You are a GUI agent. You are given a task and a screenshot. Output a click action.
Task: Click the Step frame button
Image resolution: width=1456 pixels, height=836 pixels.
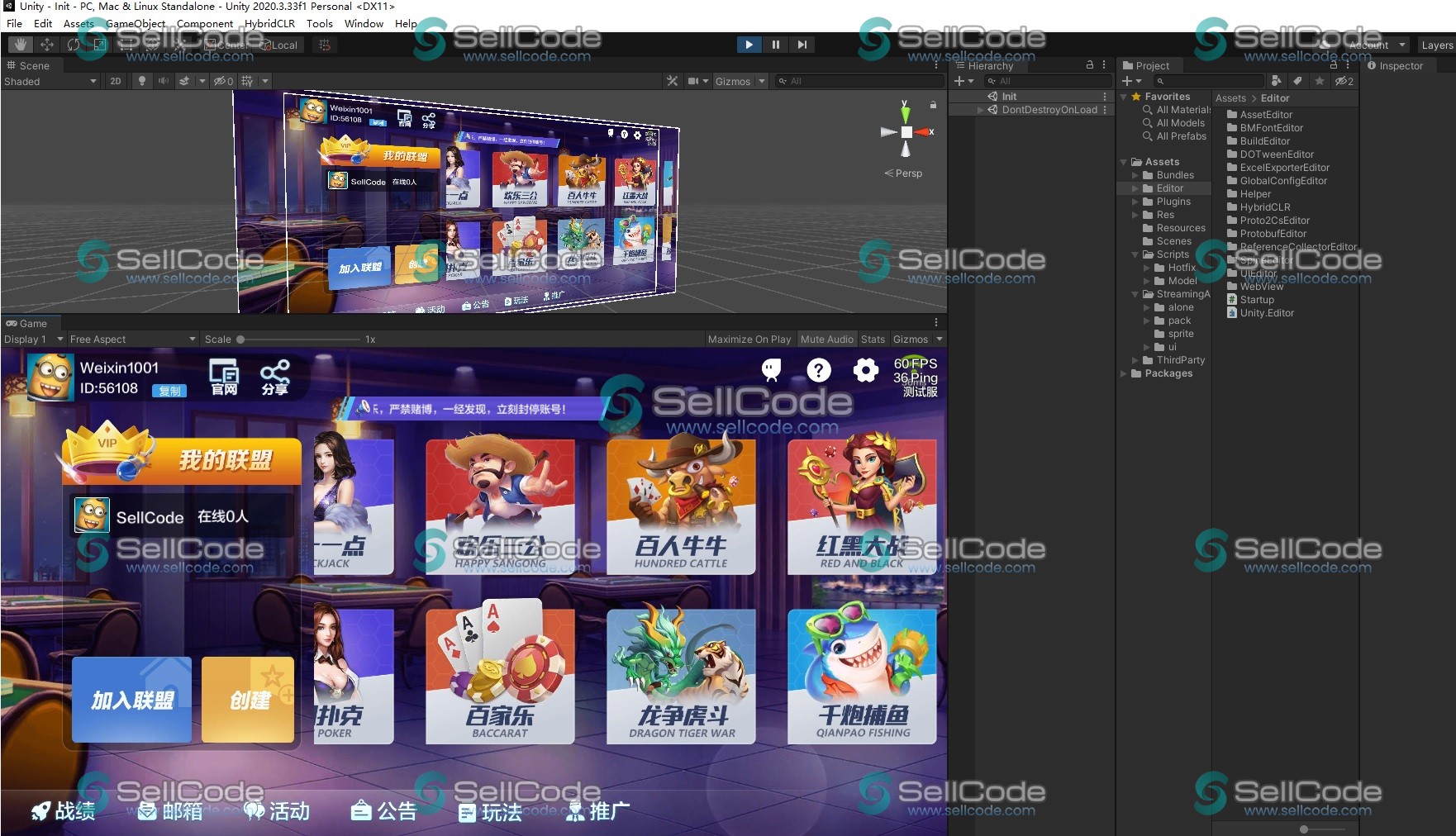click(x=802, y=45)
